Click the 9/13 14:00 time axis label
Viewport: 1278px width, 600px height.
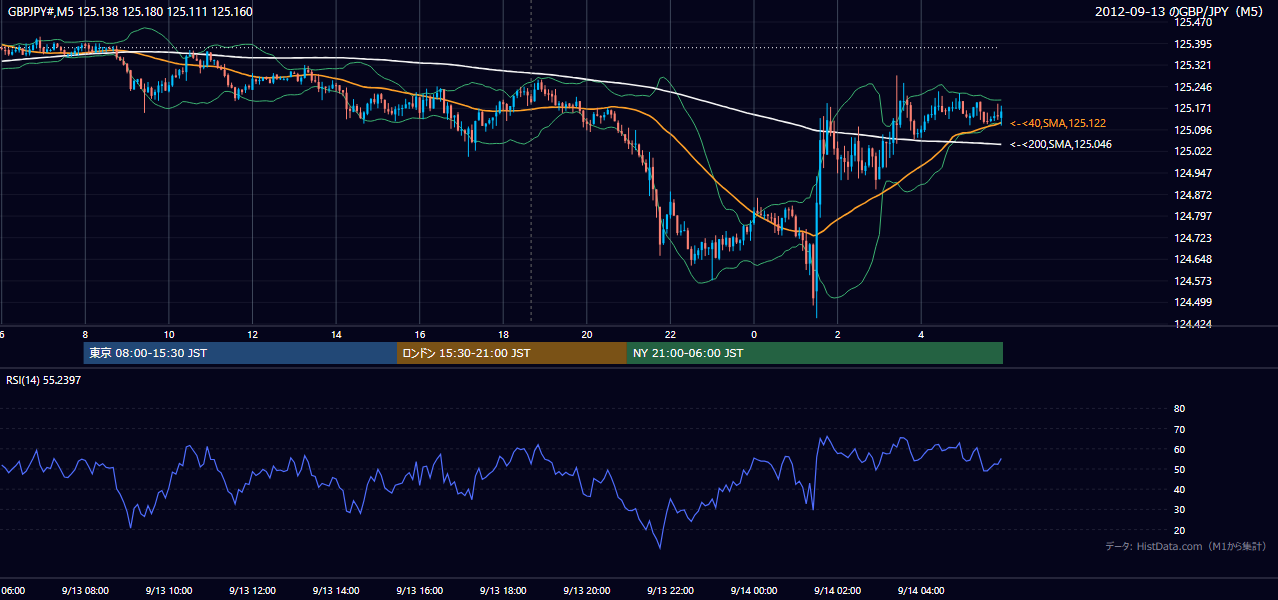[x=336, y=591]
